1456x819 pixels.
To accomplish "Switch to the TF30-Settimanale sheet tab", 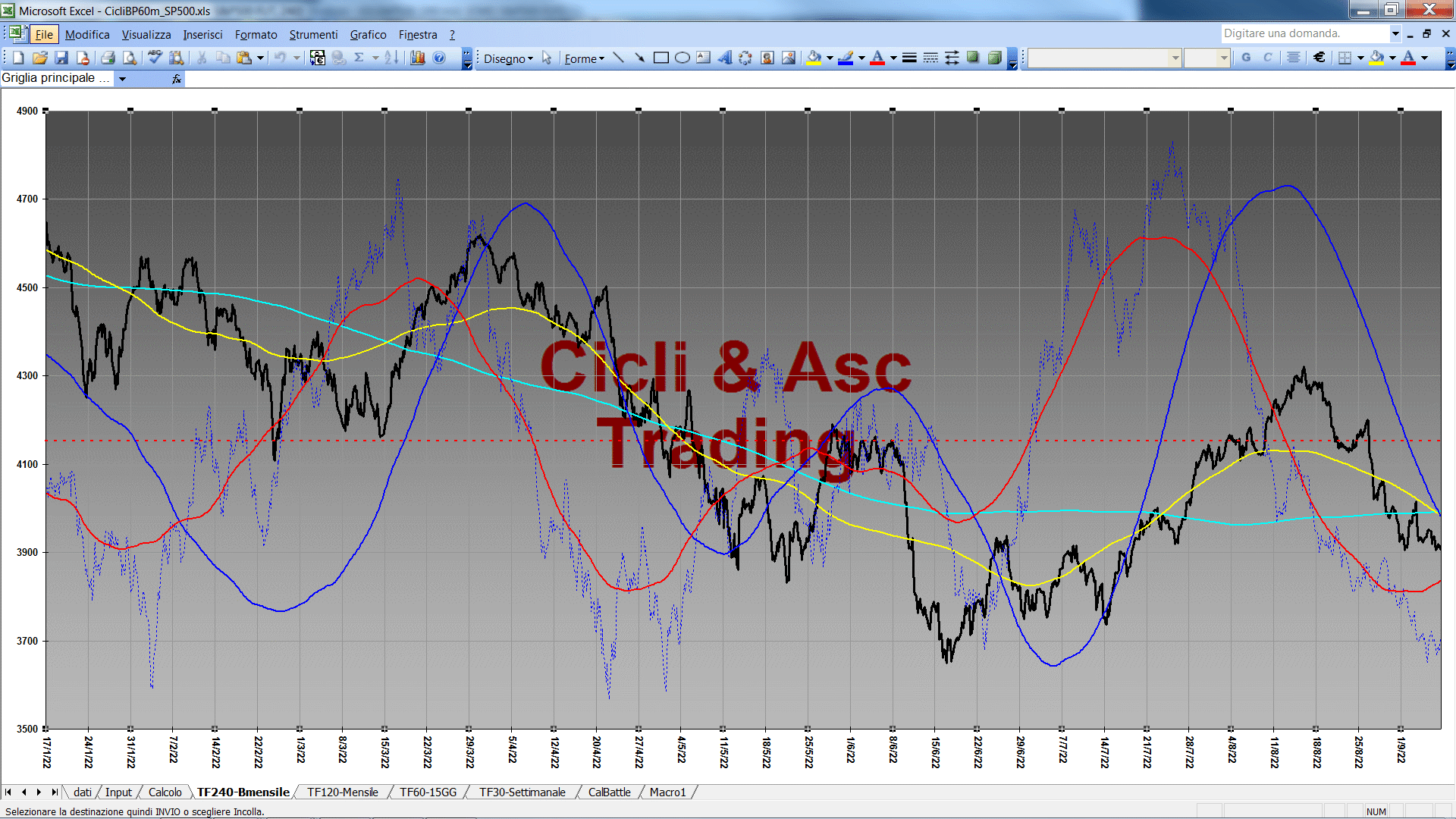I will click(x=522, y=792).
